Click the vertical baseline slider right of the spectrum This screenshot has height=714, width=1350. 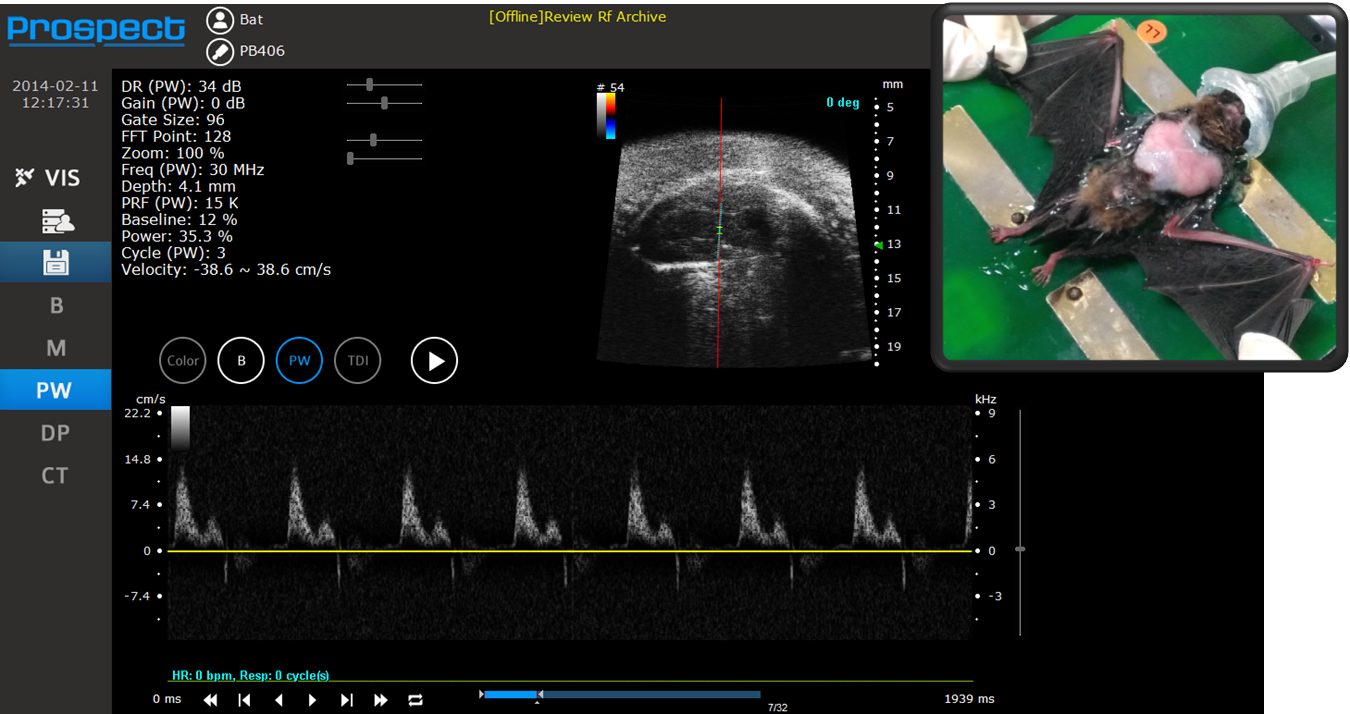(1020, 522)
